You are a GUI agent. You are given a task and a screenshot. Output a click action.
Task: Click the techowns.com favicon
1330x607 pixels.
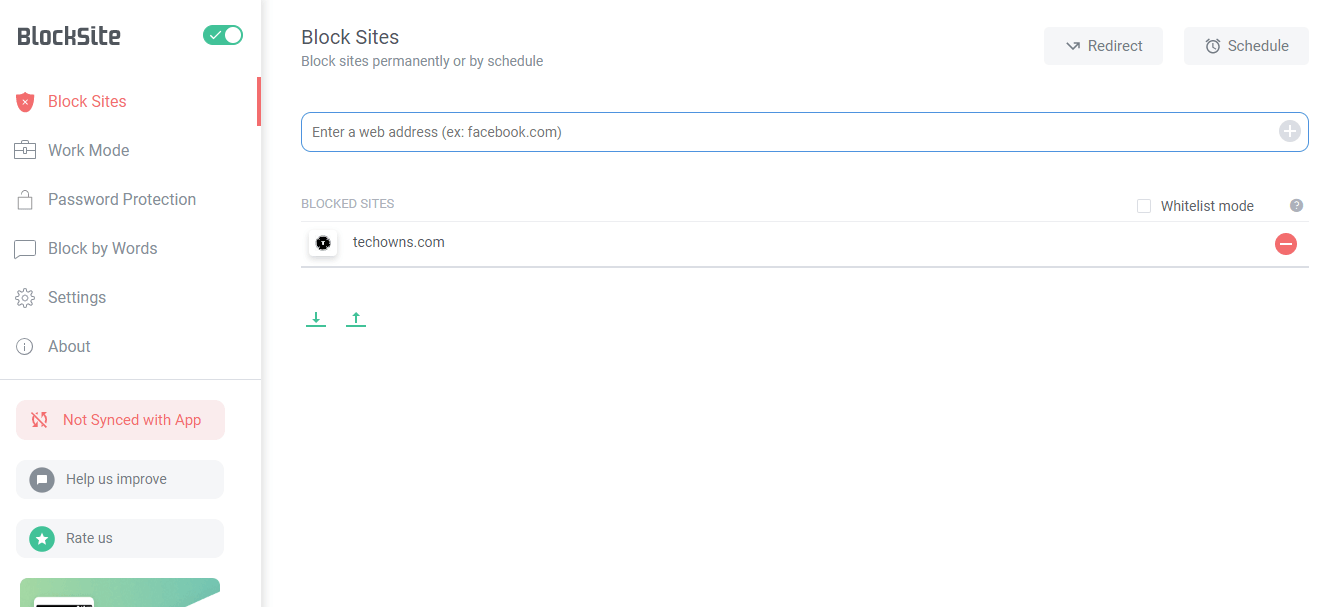click(x=323, y=243)
